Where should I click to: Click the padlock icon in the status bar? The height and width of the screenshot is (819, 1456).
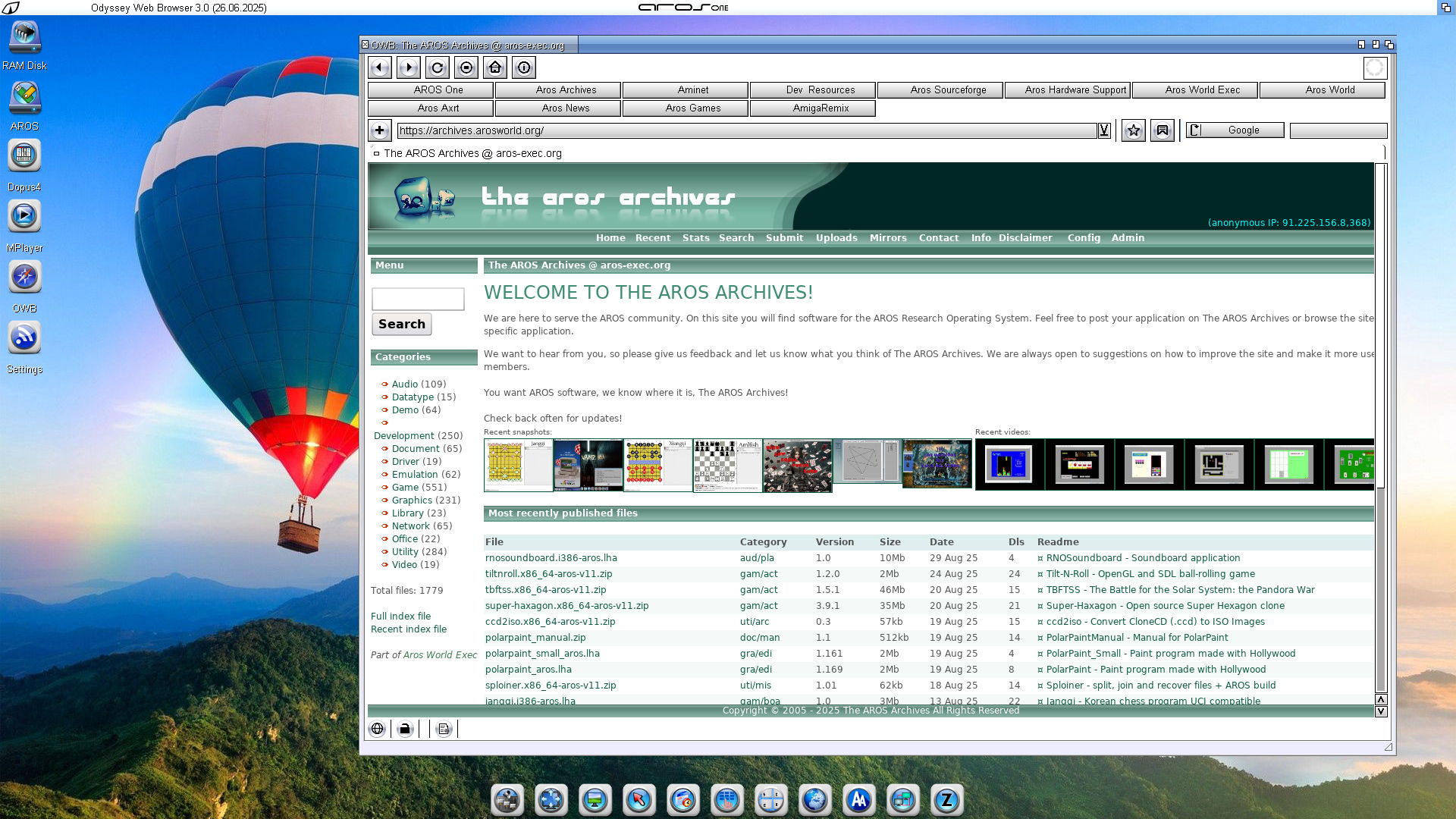coord(405,729)
